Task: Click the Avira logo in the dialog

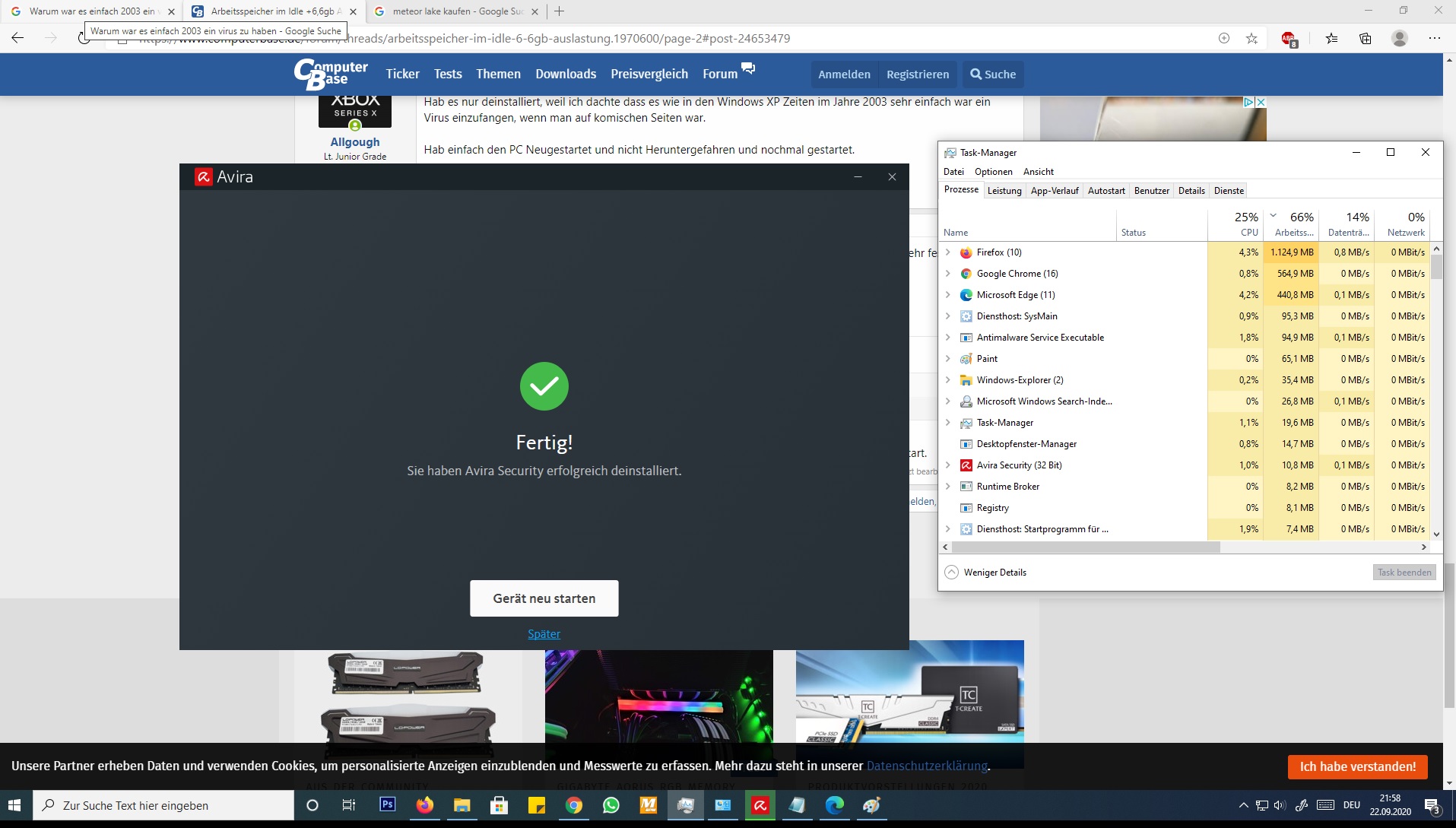Action: pos(204,176)
